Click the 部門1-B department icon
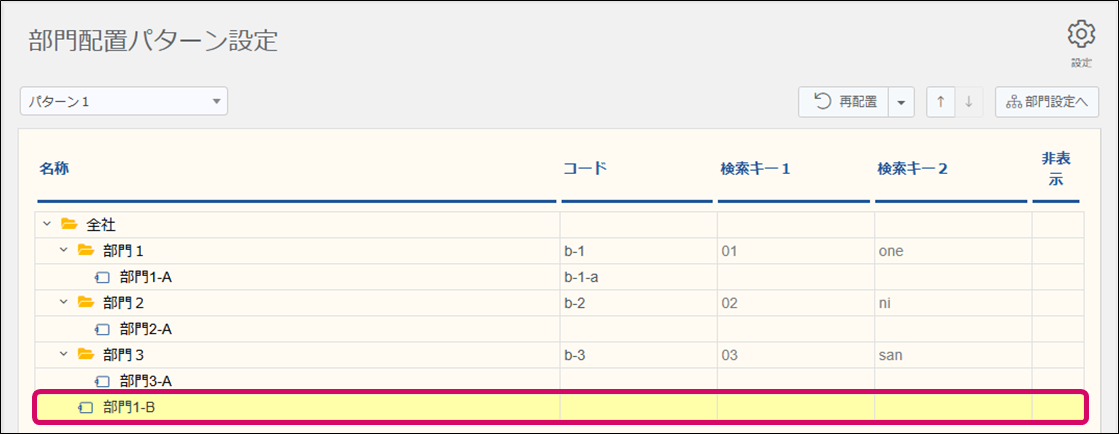This screenshot has height=434, width=1119. tap(86, 407)
